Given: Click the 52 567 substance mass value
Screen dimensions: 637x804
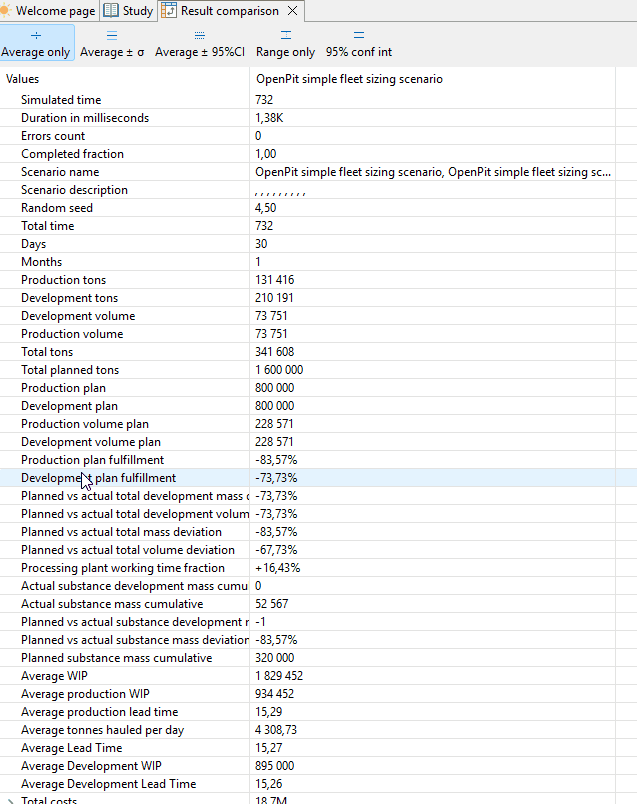Looking at the screenshot, I should tap(271, 604).
